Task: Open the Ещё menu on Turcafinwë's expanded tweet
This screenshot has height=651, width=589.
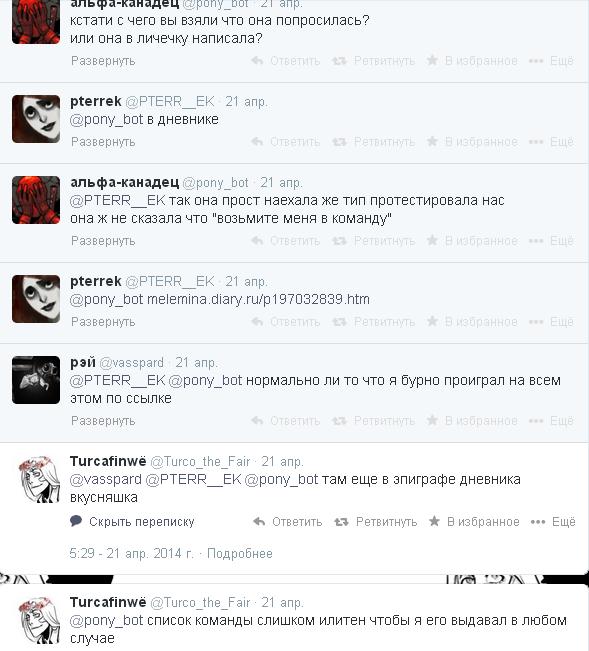Action: point(553,521)
